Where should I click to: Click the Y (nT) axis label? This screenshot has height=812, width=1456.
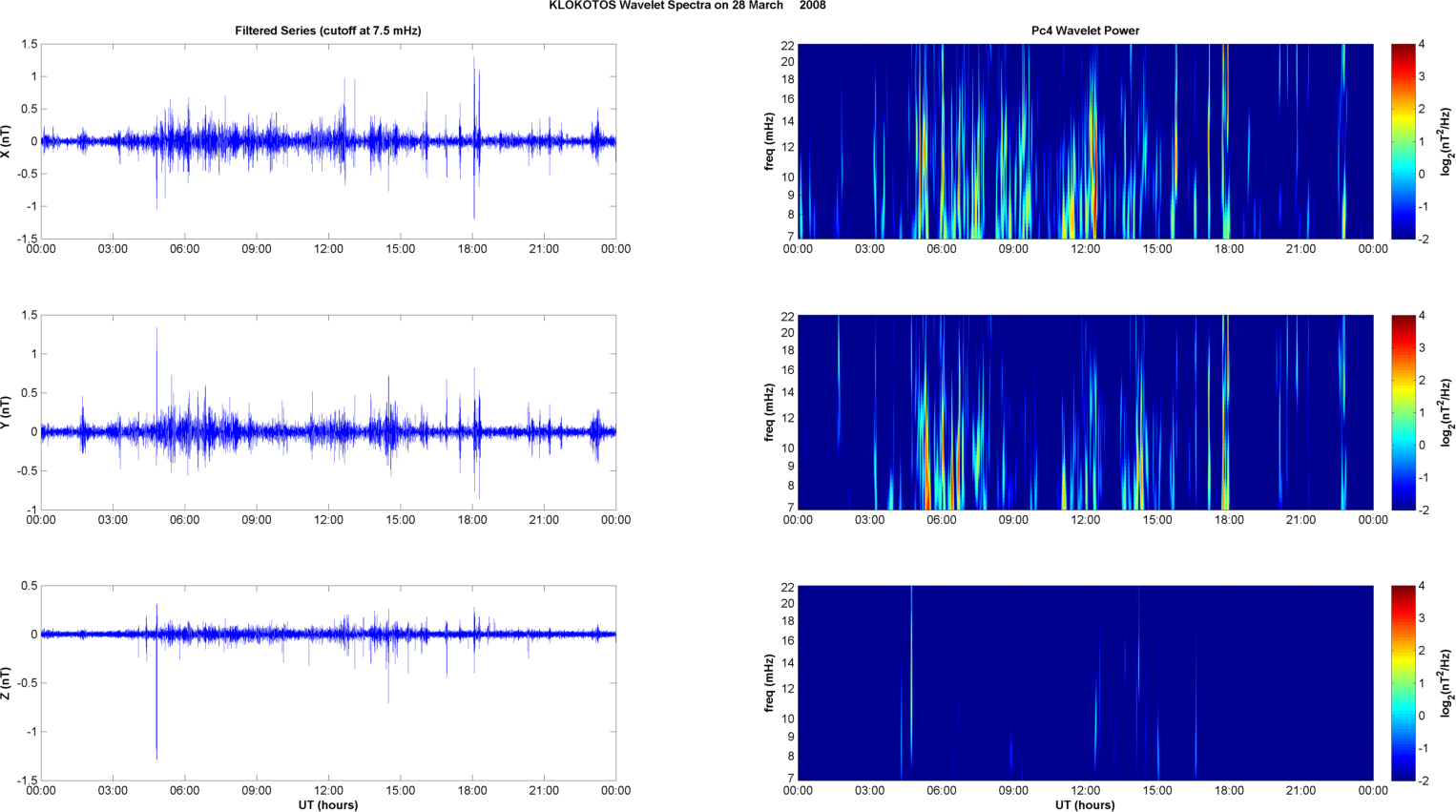click(x=6, y=412)
